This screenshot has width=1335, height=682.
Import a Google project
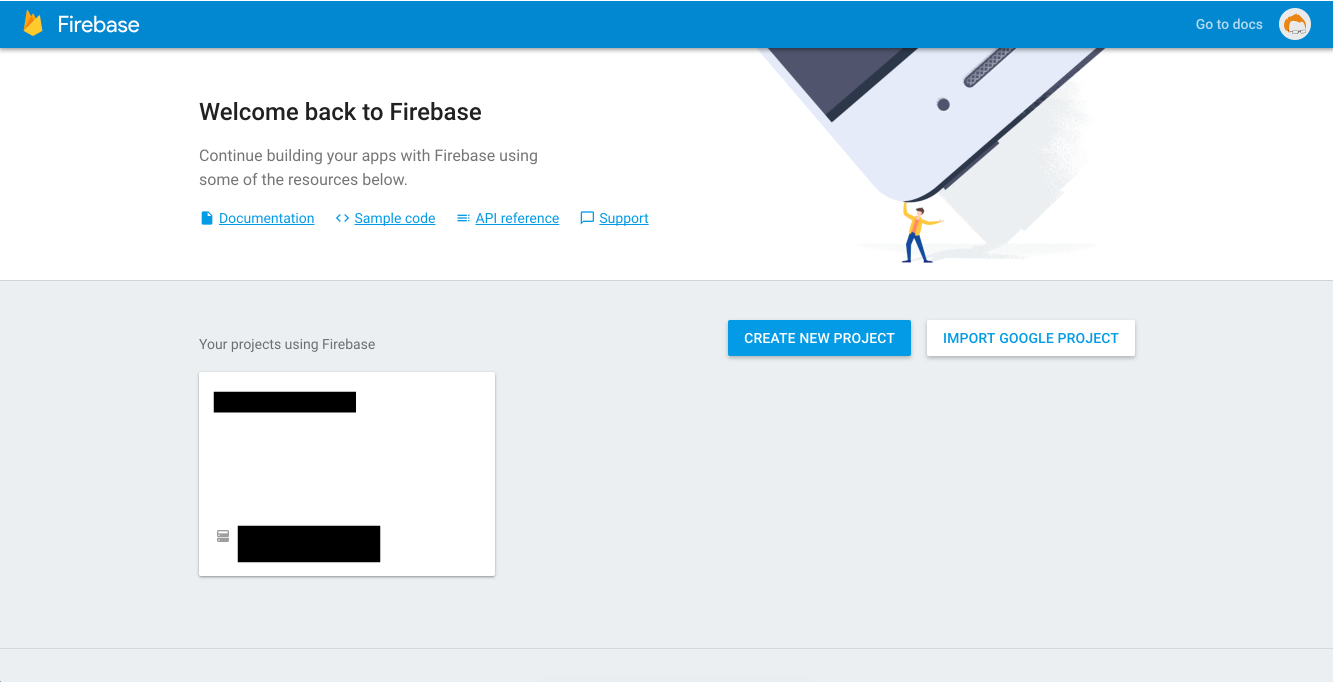coord(1031,338)
